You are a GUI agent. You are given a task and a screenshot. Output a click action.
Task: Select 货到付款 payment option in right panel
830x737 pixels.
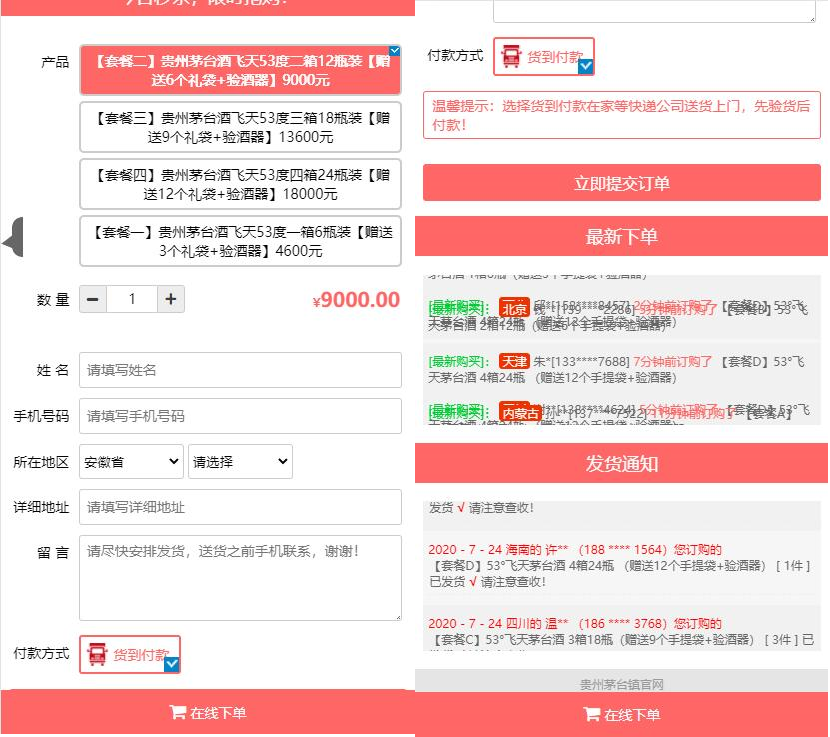544,57
